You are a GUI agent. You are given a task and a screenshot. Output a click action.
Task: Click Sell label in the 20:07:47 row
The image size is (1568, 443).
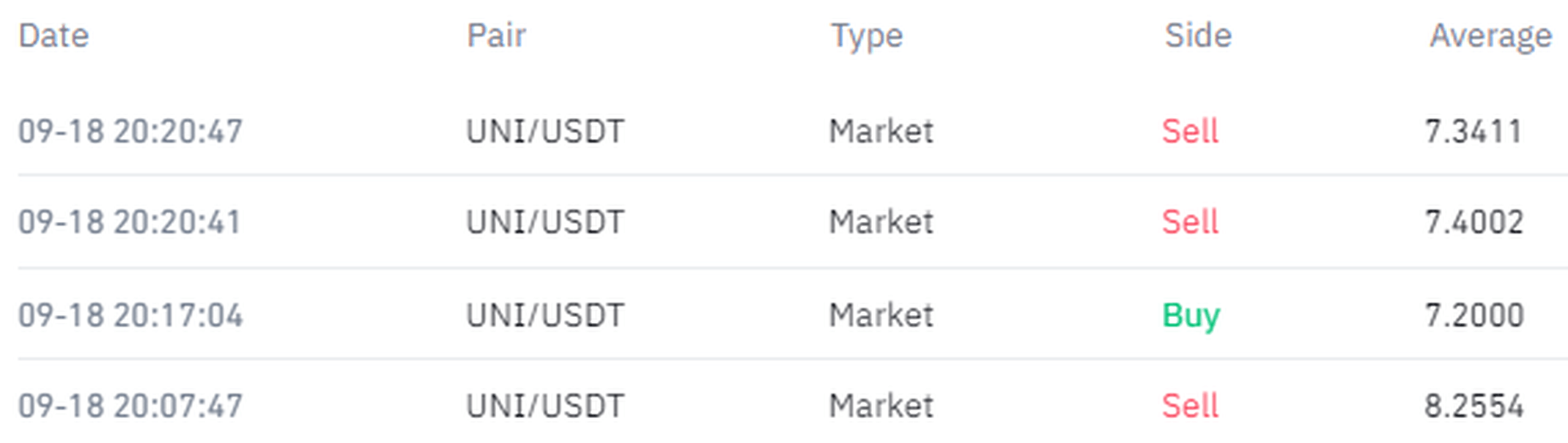[1190, 406]
